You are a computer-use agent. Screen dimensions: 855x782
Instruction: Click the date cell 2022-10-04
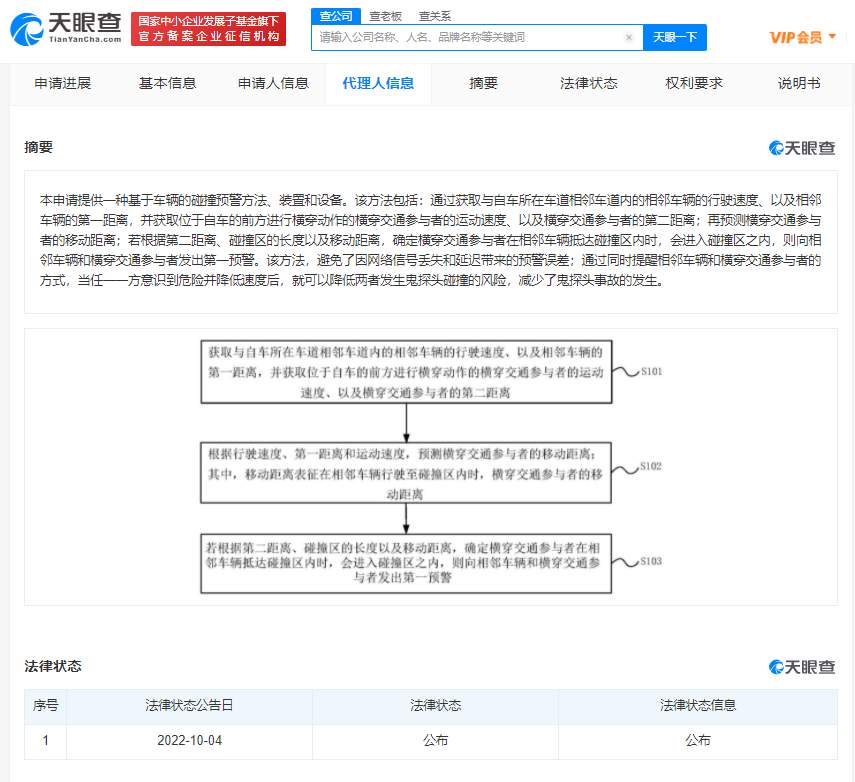click(x=189, y=741)
